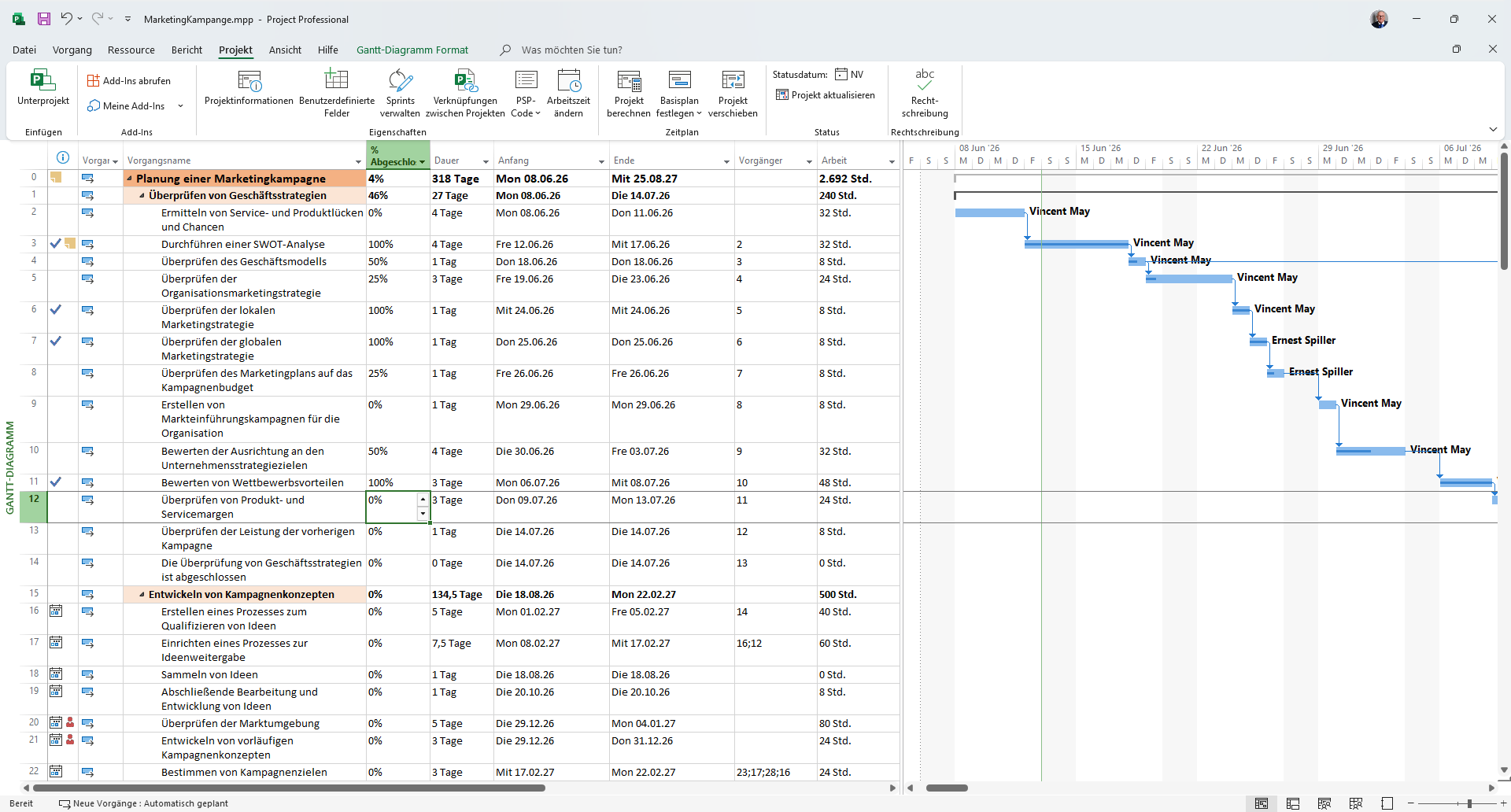Switch to the Ressource tab

click(x=131, y=50)
